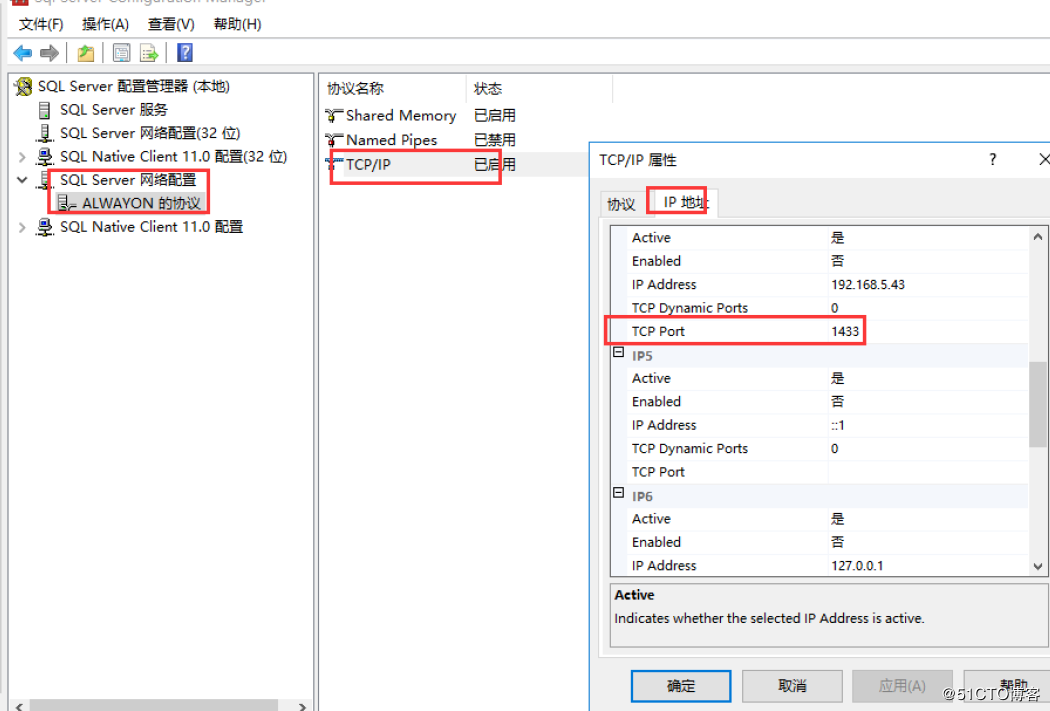Click the Forward arrow toolbar icon
The height and width of the screenshot is (711, 1050).
click(x=50, y=53)
